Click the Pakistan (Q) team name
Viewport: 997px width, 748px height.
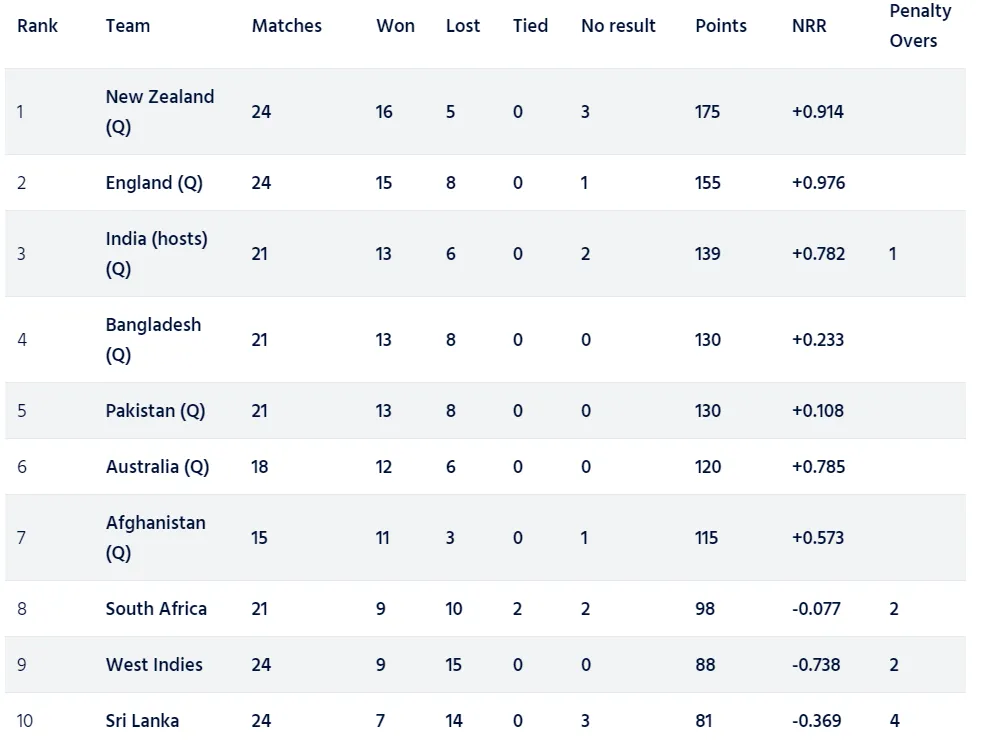(155, 411)
